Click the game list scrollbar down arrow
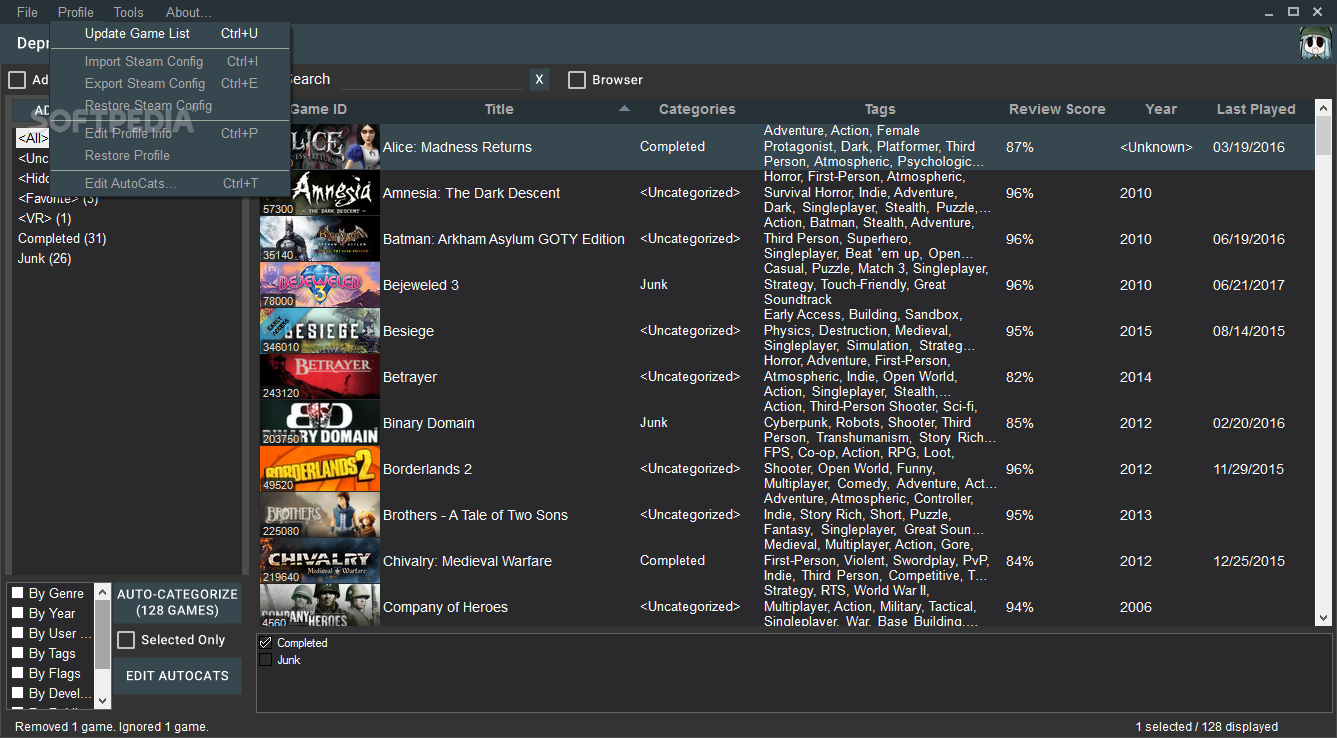This screenshot has width=1337, height=738. pos(1324,618)
